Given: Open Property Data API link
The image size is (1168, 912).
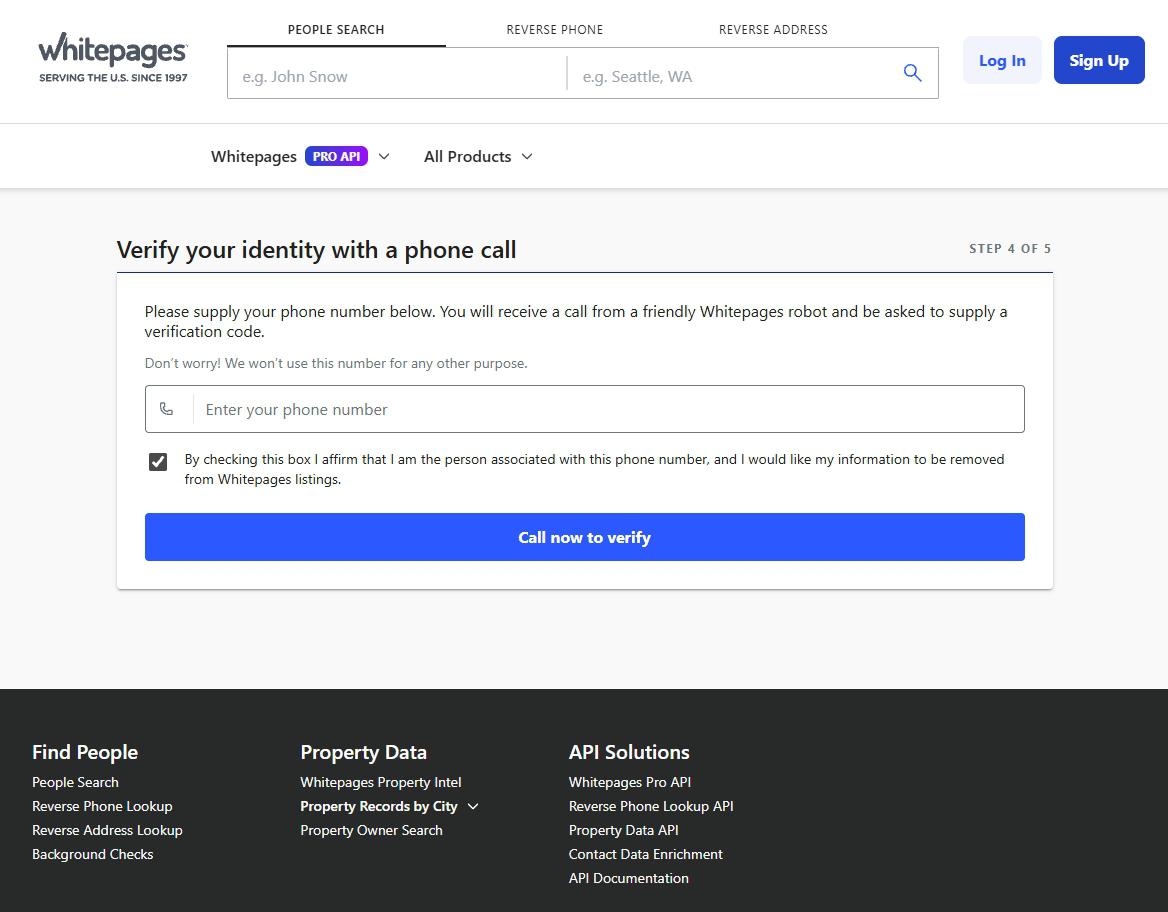Looking at the screenshot, I should (x=623, y=830).
